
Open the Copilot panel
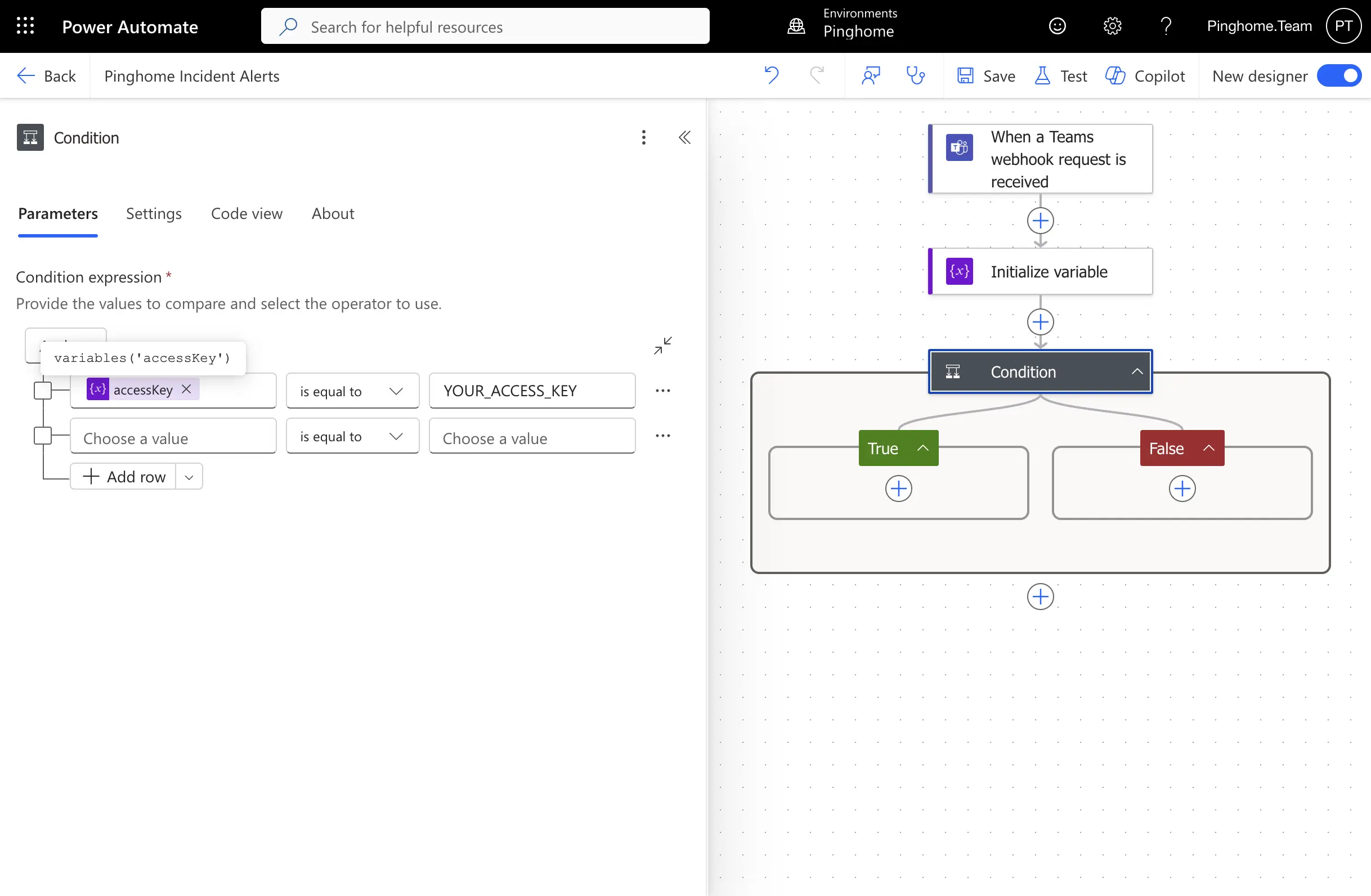click(1146, 75)
